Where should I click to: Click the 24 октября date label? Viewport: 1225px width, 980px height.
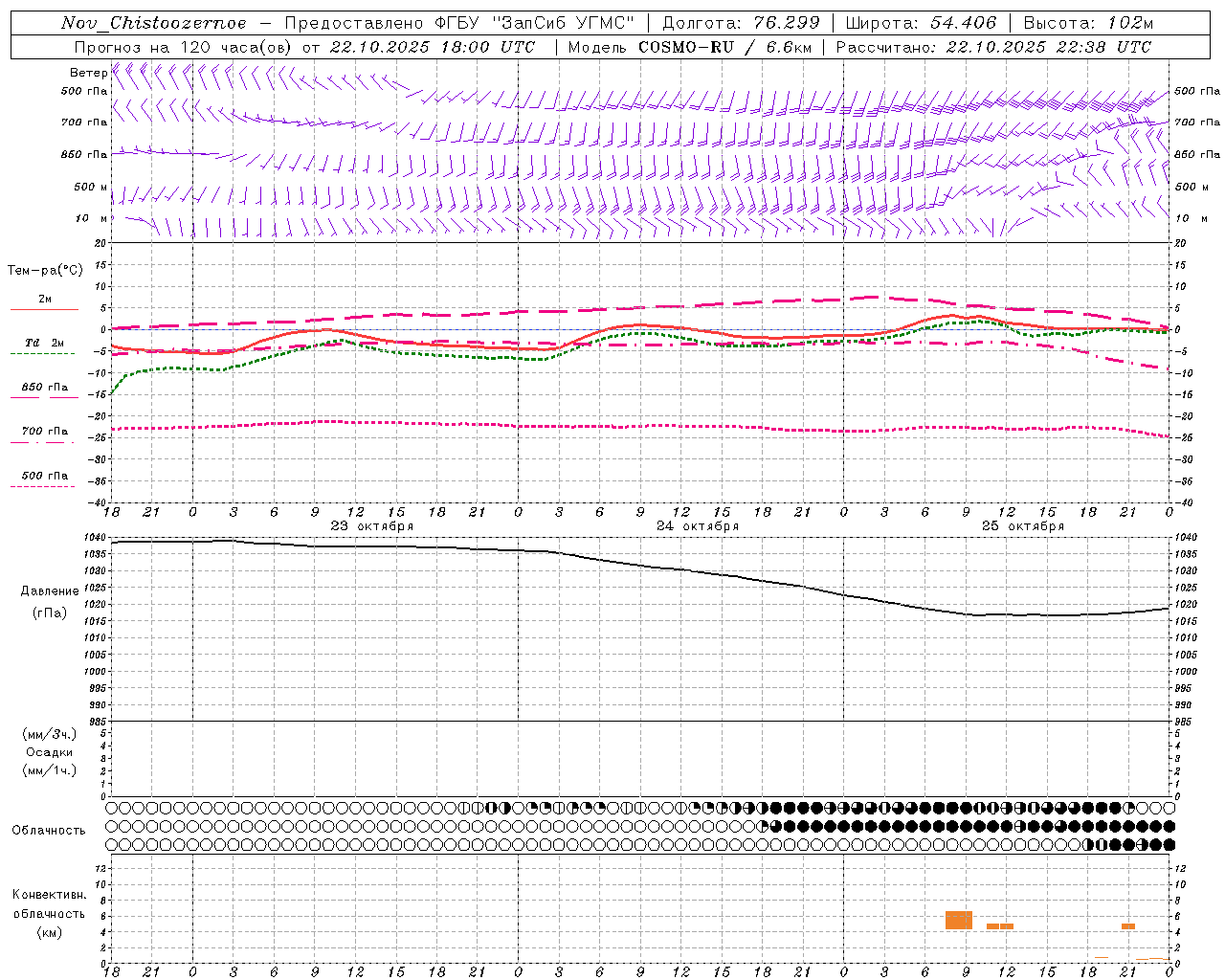pos(697,526)
